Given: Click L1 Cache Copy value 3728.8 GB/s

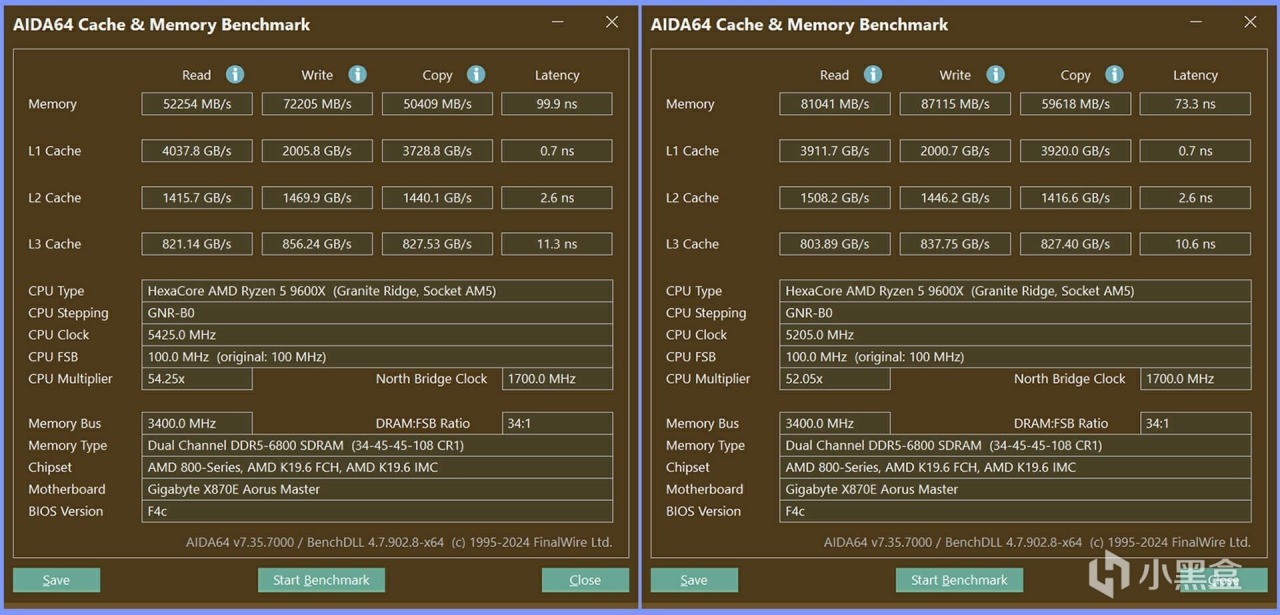Looking at the screenshot, I should click(437, 151).
